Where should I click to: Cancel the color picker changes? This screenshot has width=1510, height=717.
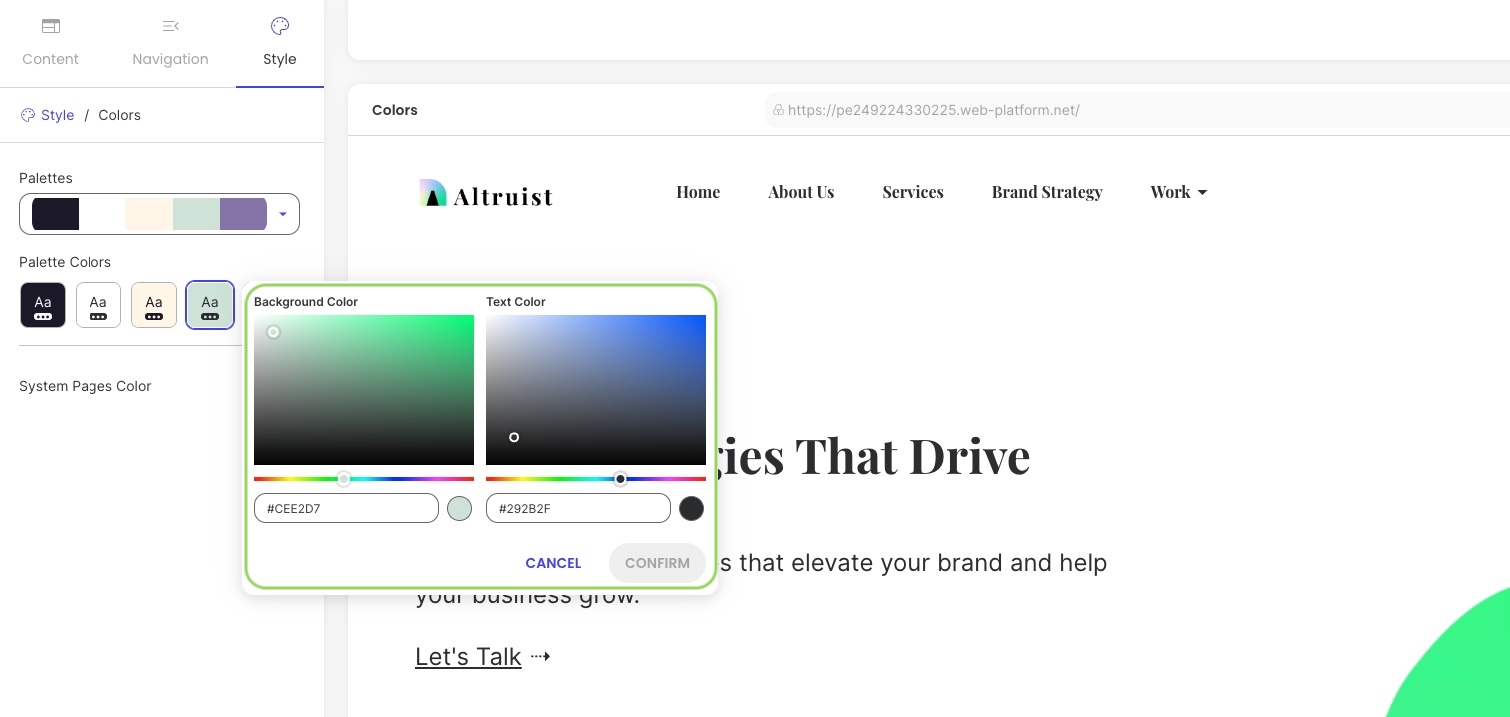click(553, 563)
